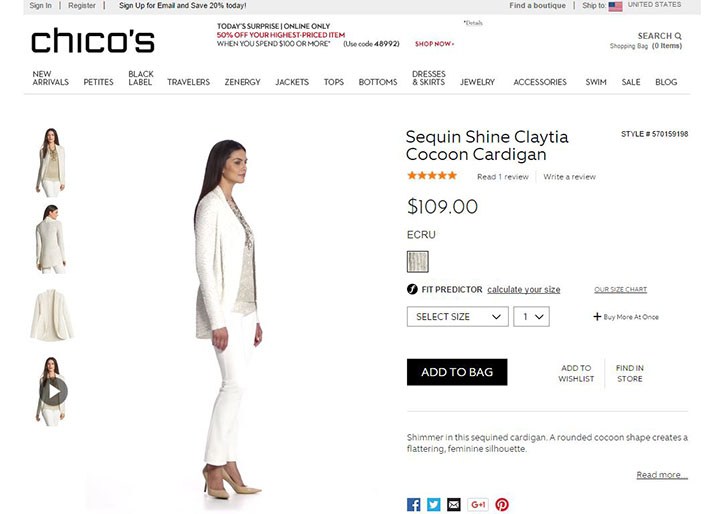
Task: Click the plus icon for Buy More At Once
Action: 597,317
